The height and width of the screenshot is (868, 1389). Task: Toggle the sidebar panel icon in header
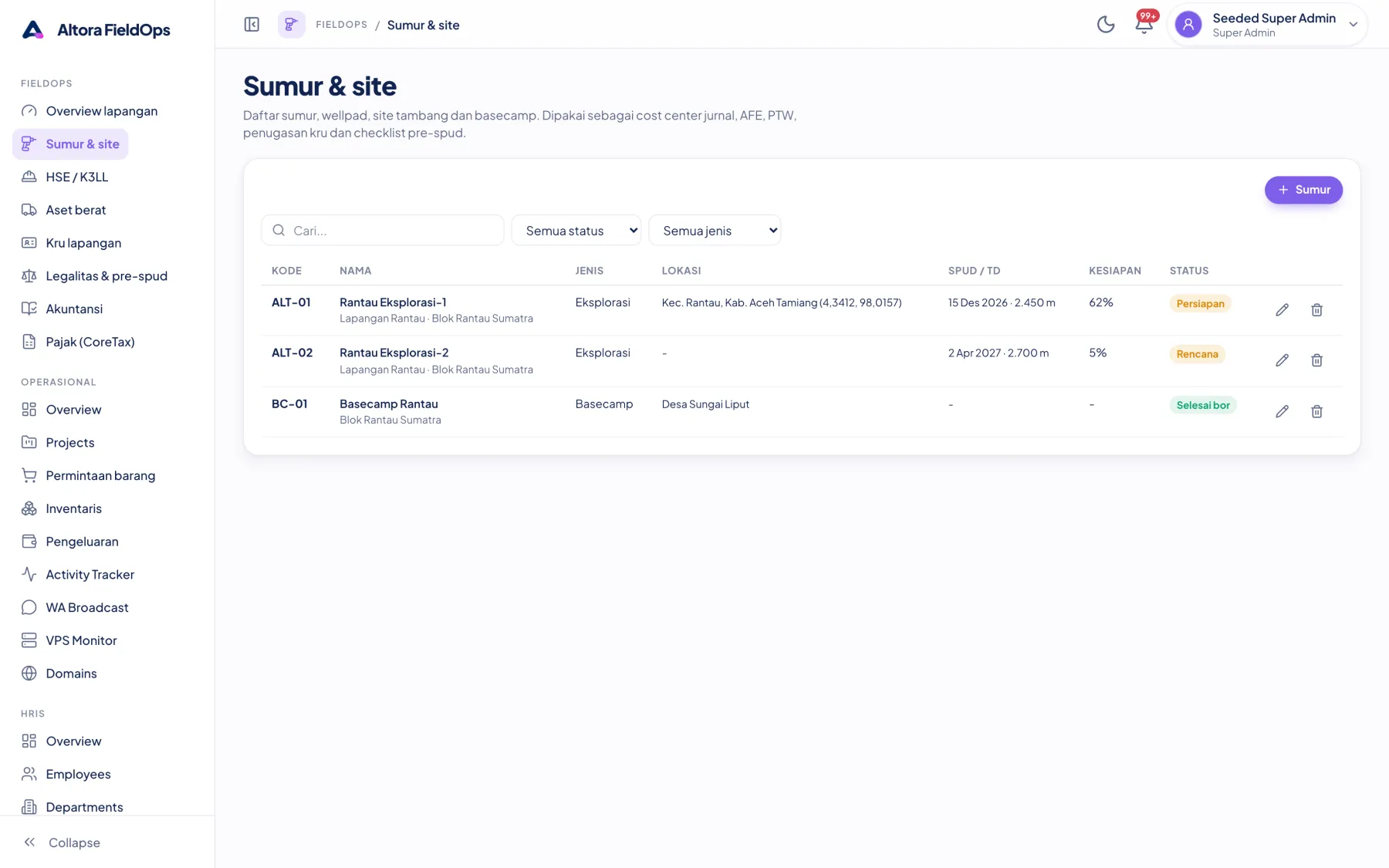(x=252, y=25)
